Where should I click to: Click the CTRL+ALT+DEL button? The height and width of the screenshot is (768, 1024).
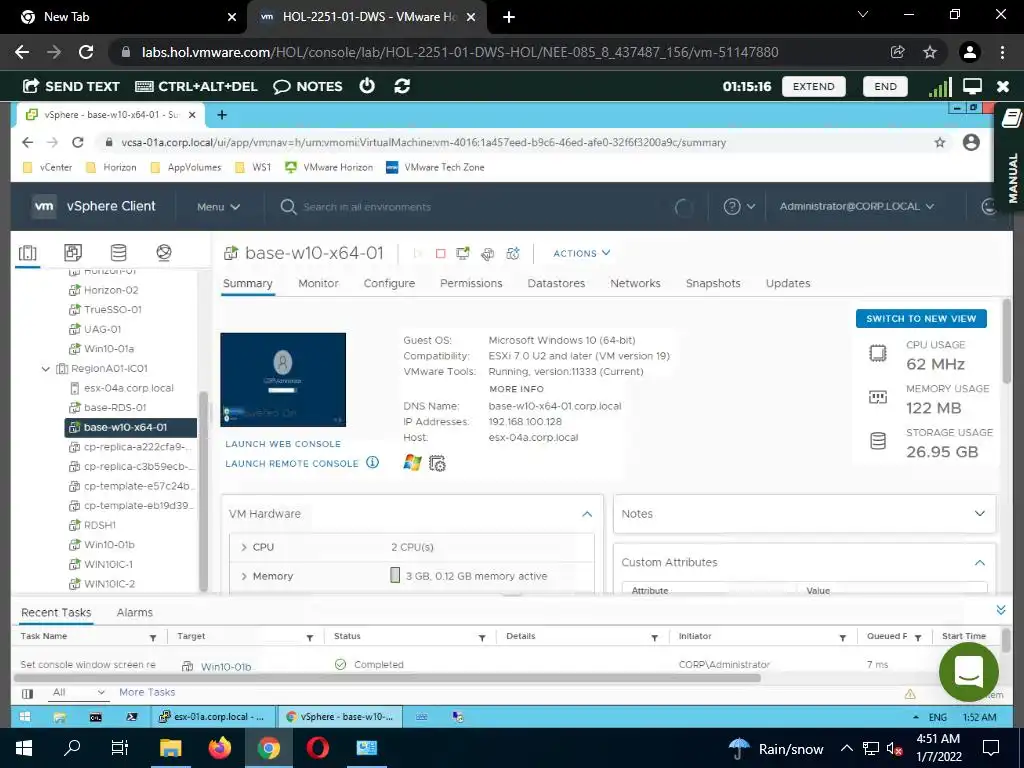[197, 86]
